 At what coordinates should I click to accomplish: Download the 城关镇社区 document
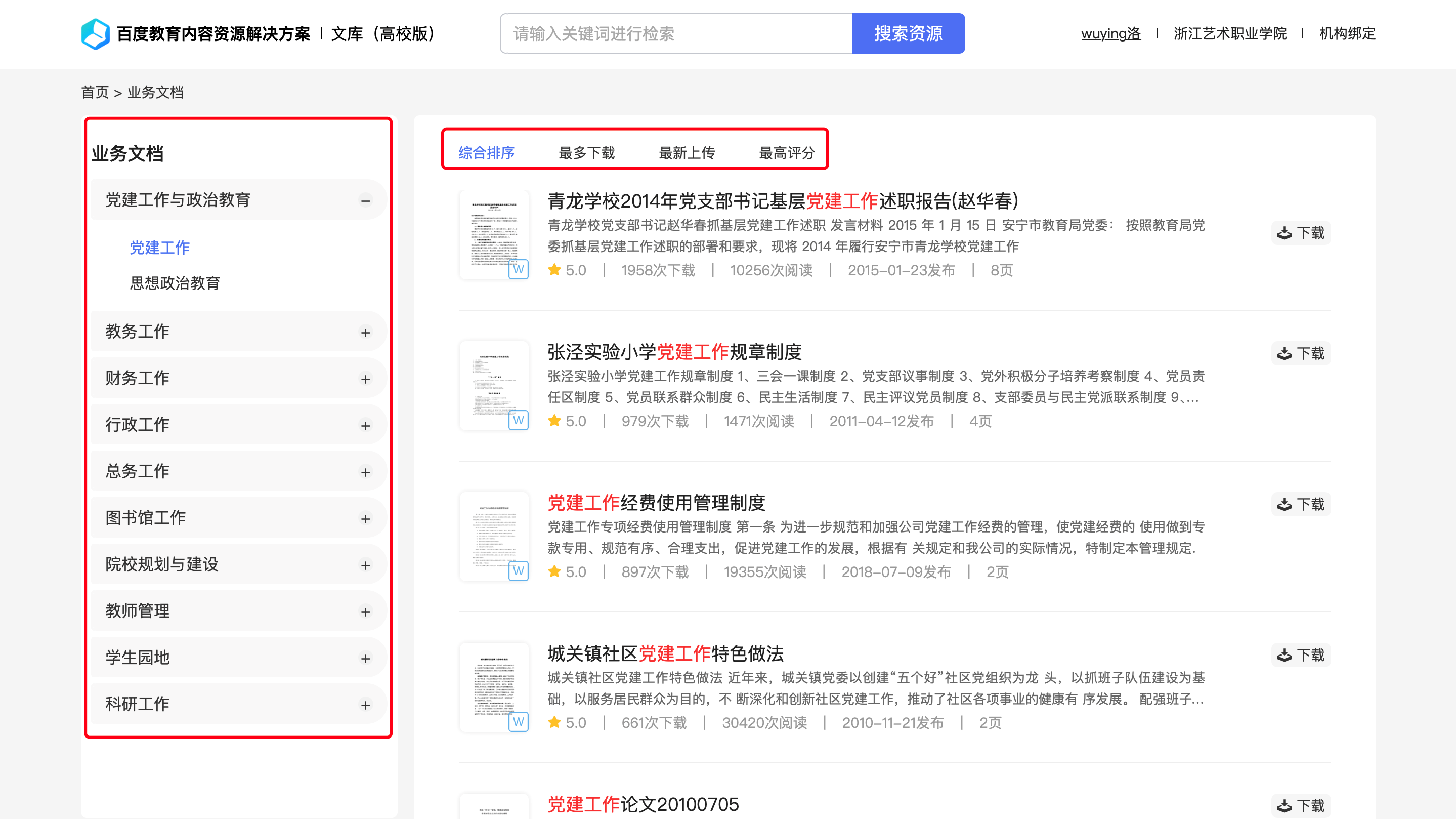click(x=1301, y=655)
